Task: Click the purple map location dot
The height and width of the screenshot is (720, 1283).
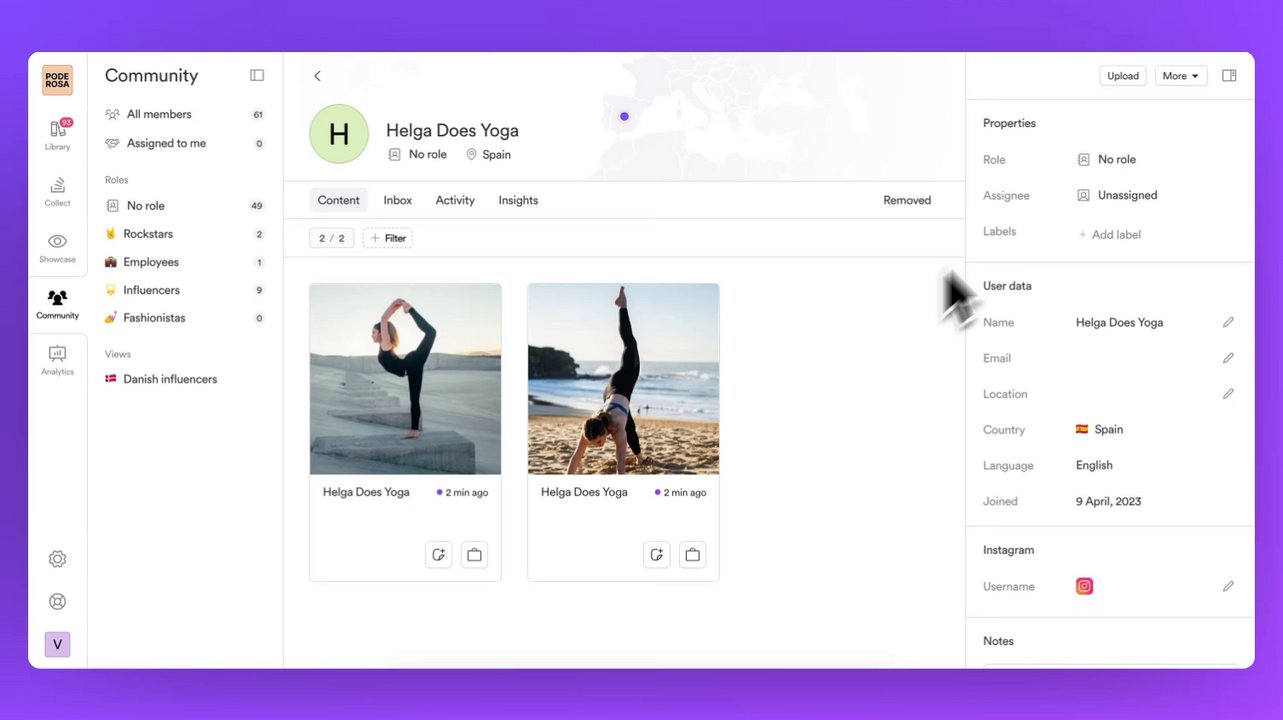Action: coord(624,116)
